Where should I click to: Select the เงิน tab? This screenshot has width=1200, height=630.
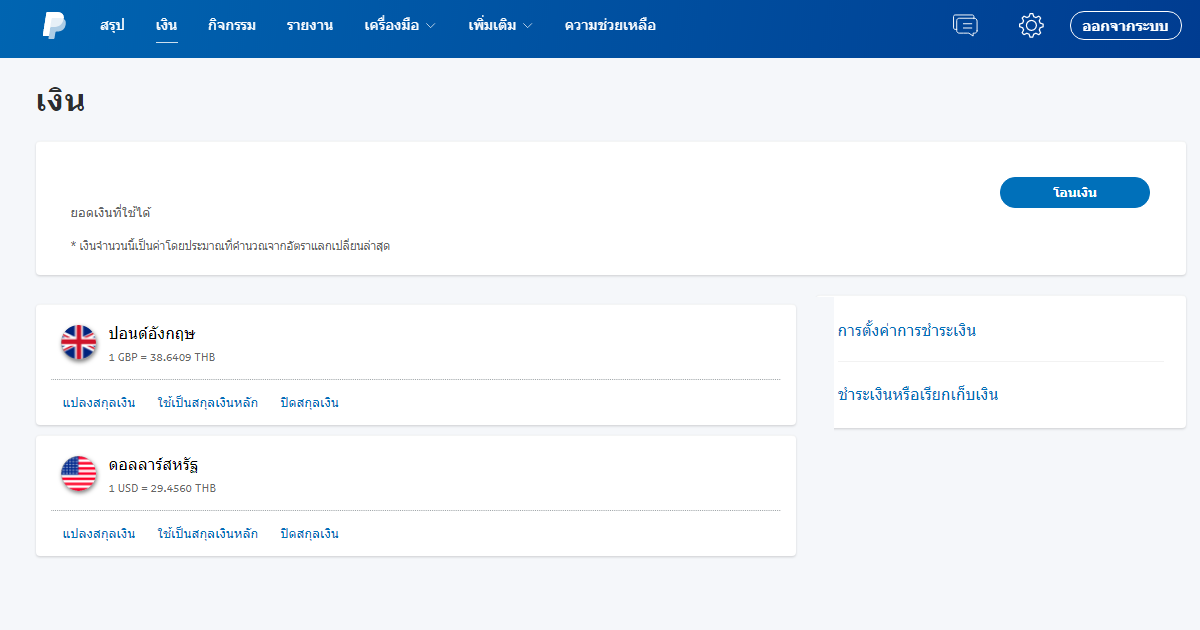(166, 27)
